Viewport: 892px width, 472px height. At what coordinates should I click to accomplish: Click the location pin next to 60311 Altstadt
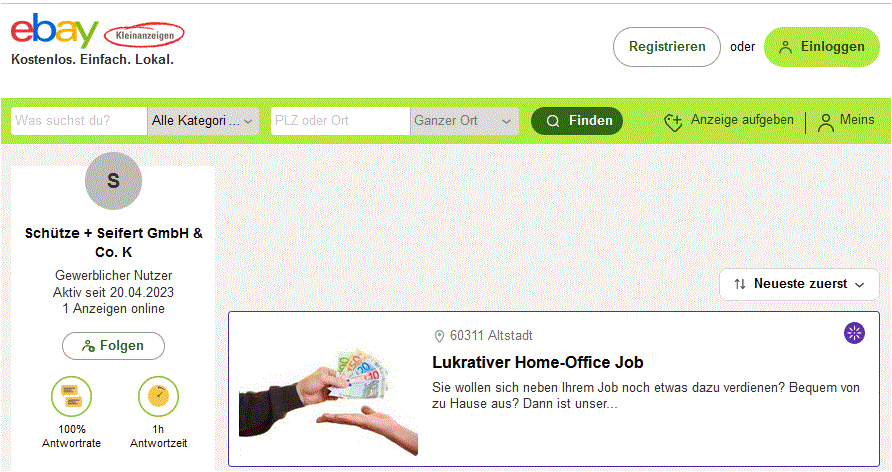(439, 336)
